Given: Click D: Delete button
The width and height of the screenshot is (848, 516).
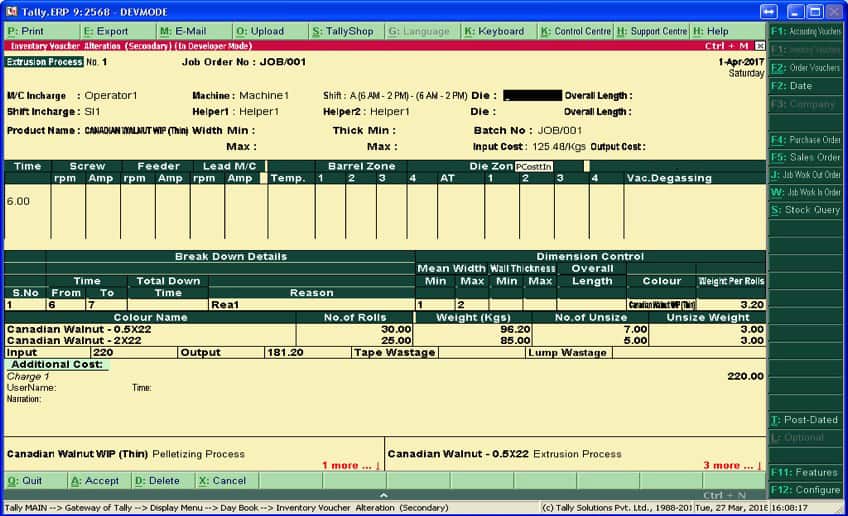Looking at the screenshot, I should (164, 480).
